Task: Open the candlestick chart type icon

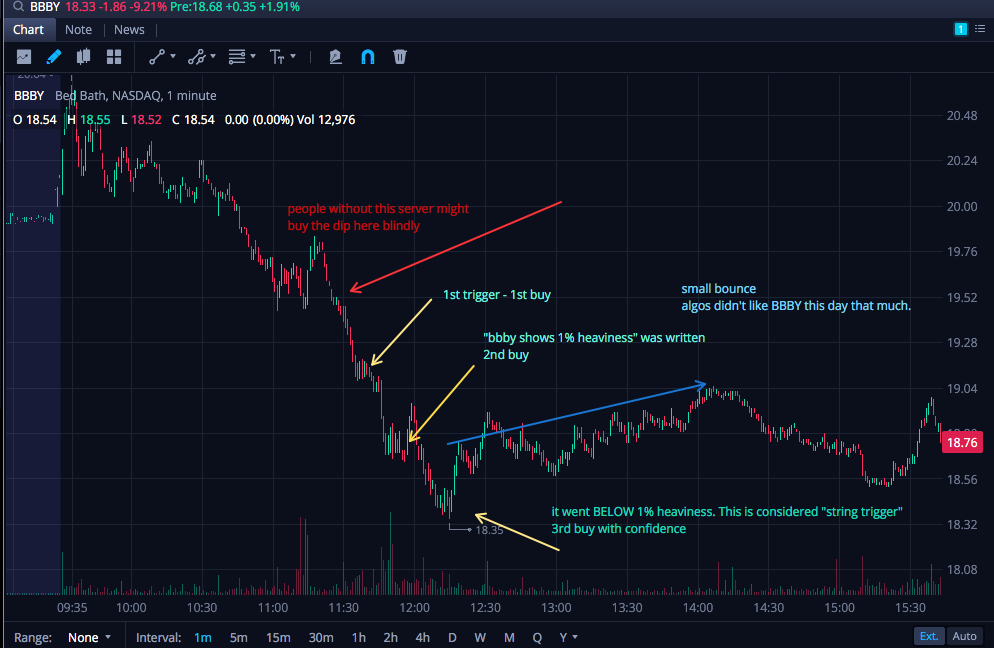Action: tap(83, 57)
